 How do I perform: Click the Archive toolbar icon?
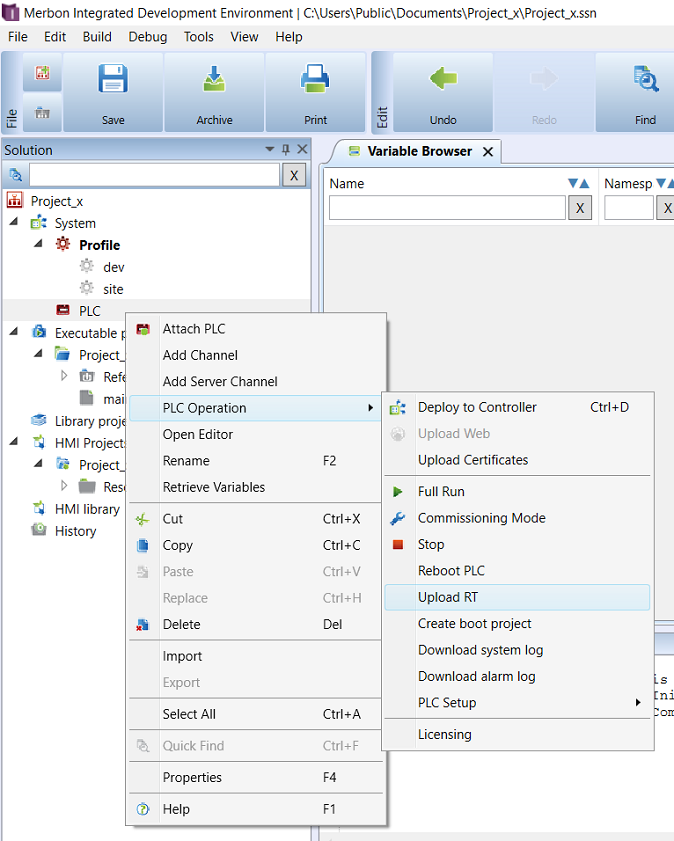[x=214, y=79]
